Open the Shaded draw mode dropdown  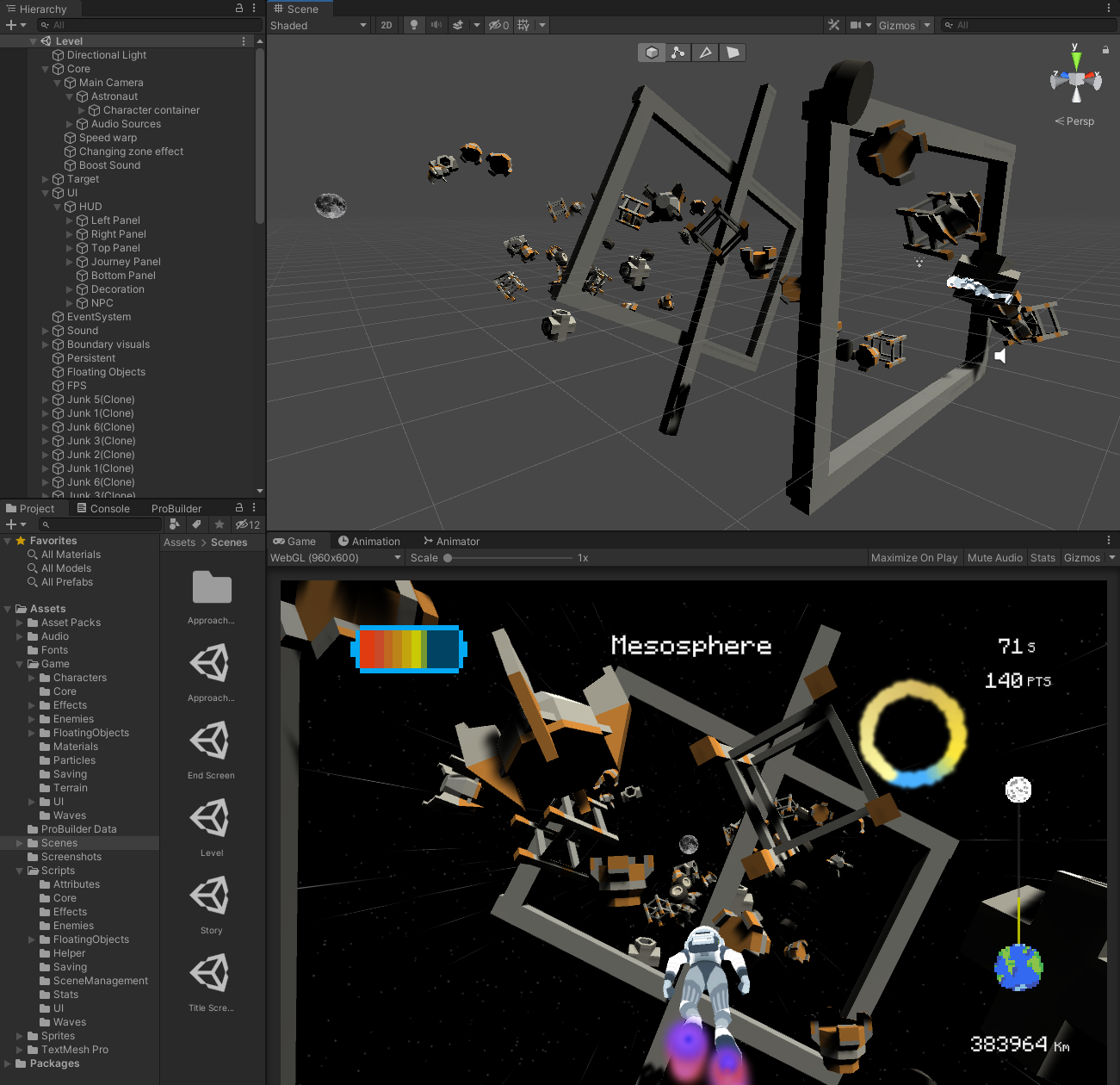click(x=319, y=25)
